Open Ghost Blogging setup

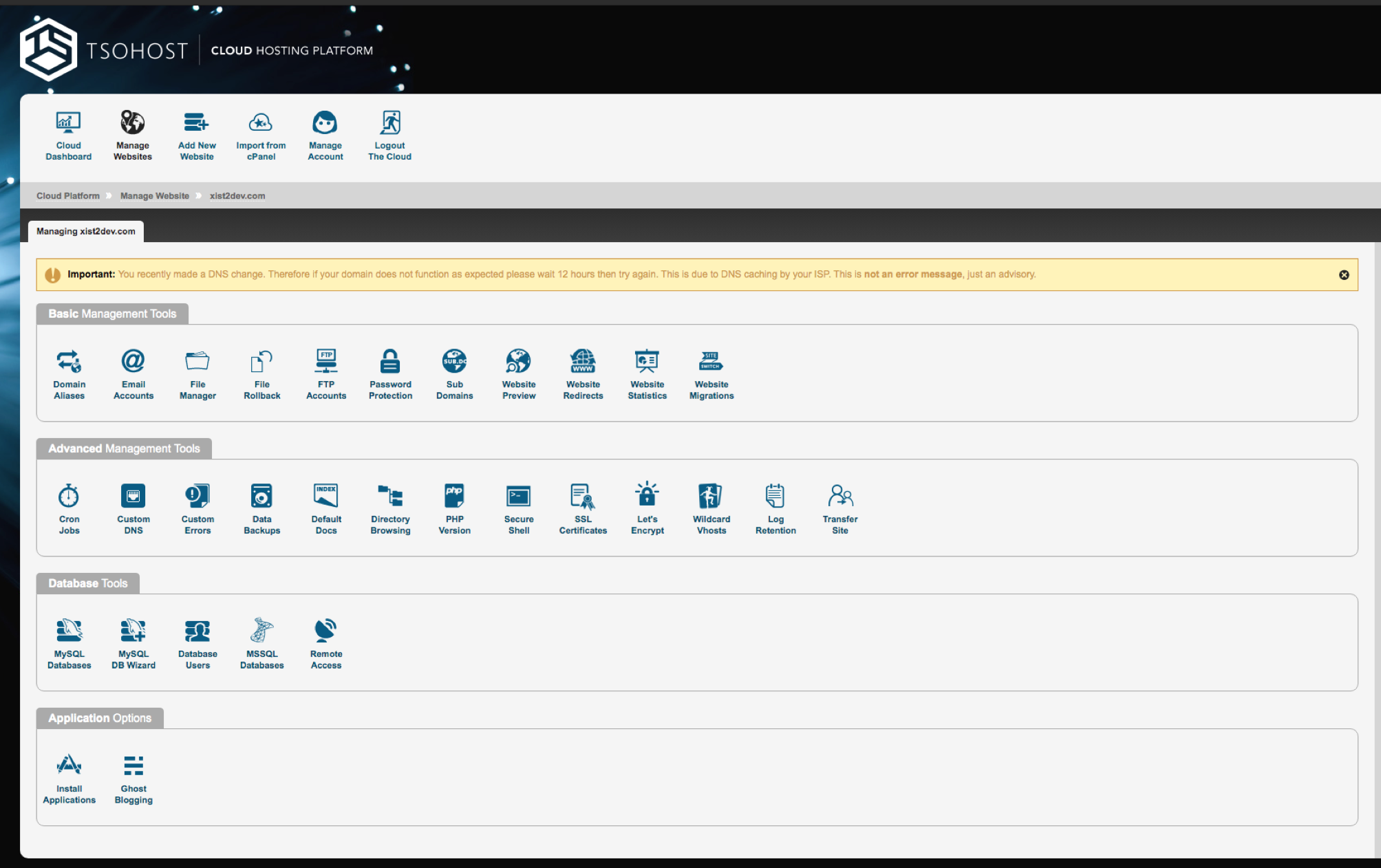(x=133, y=778)
